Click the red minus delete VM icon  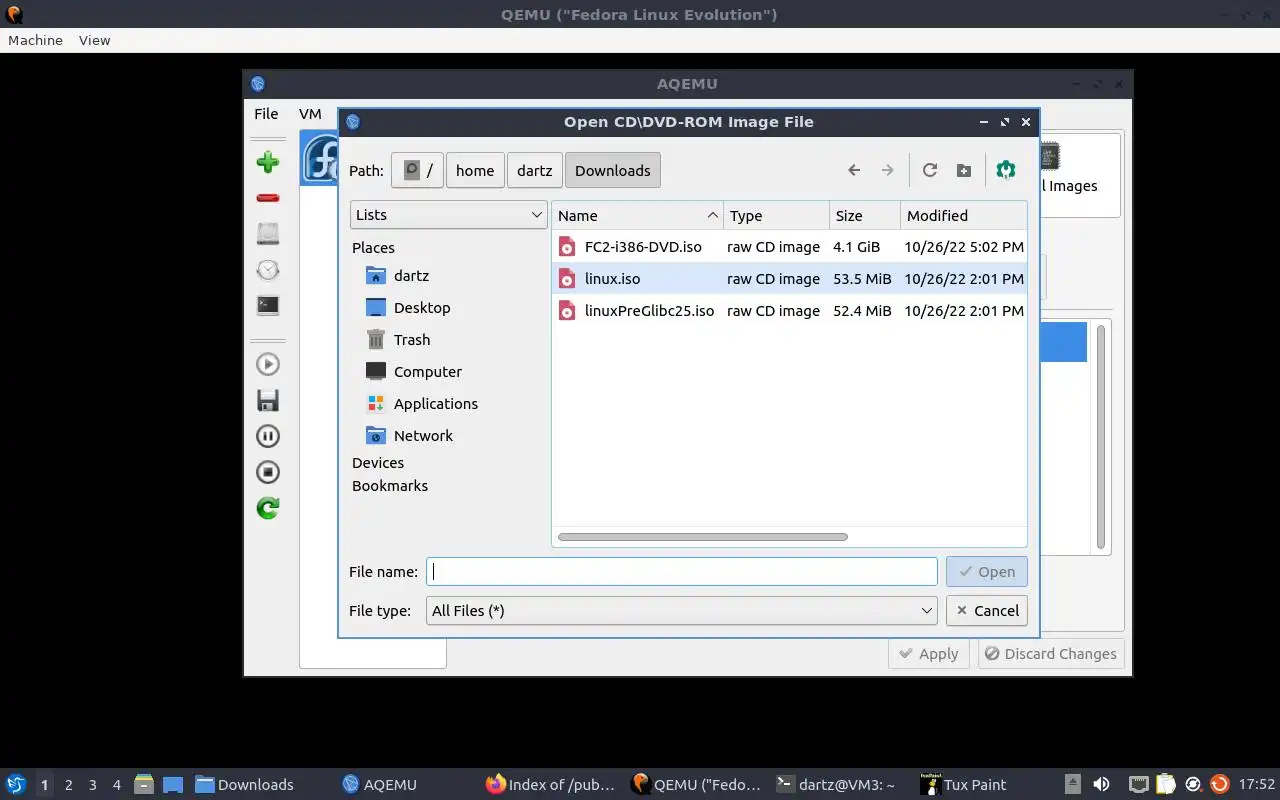click(267, 198)
